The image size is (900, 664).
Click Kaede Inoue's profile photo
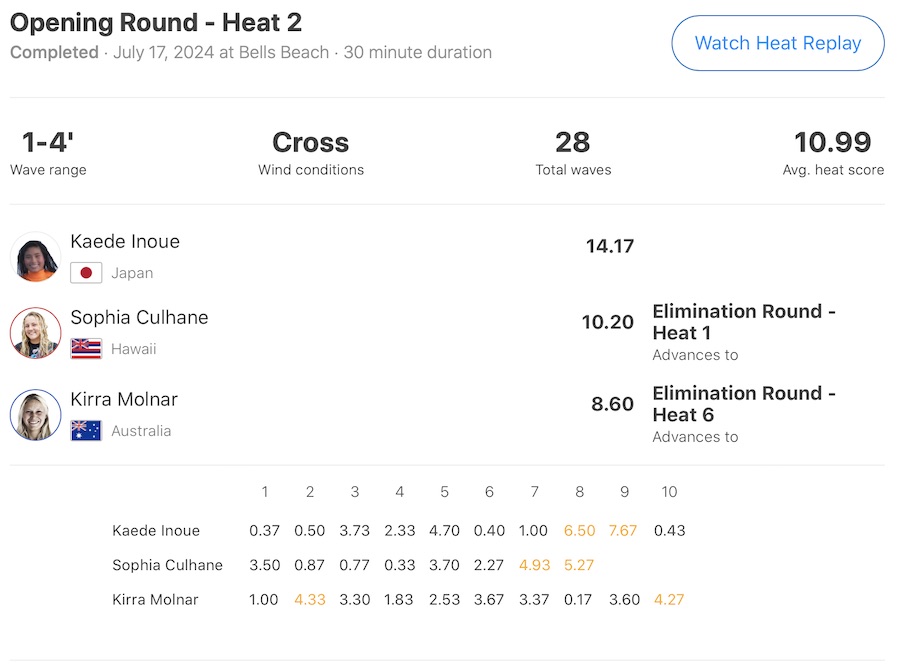(x=36, y=257)
